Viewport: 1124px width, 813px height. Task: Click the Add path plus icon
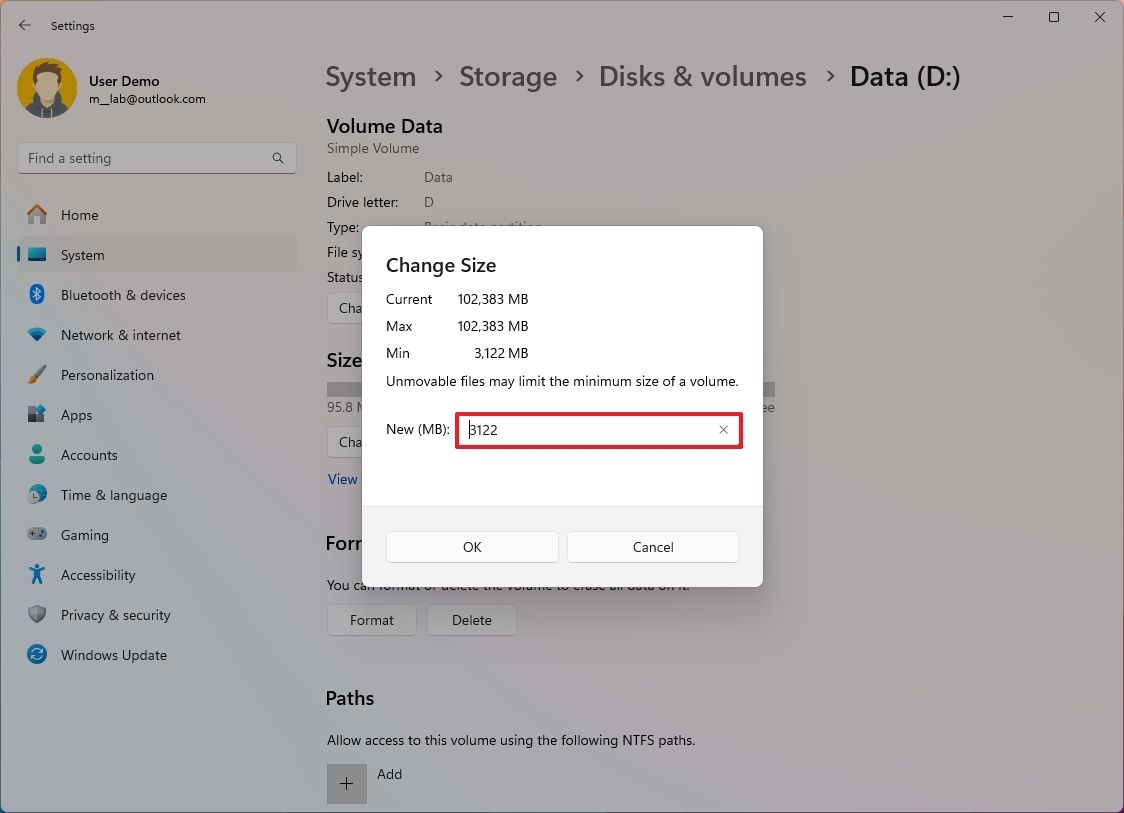pyautogui.click(x=346, y=783)
